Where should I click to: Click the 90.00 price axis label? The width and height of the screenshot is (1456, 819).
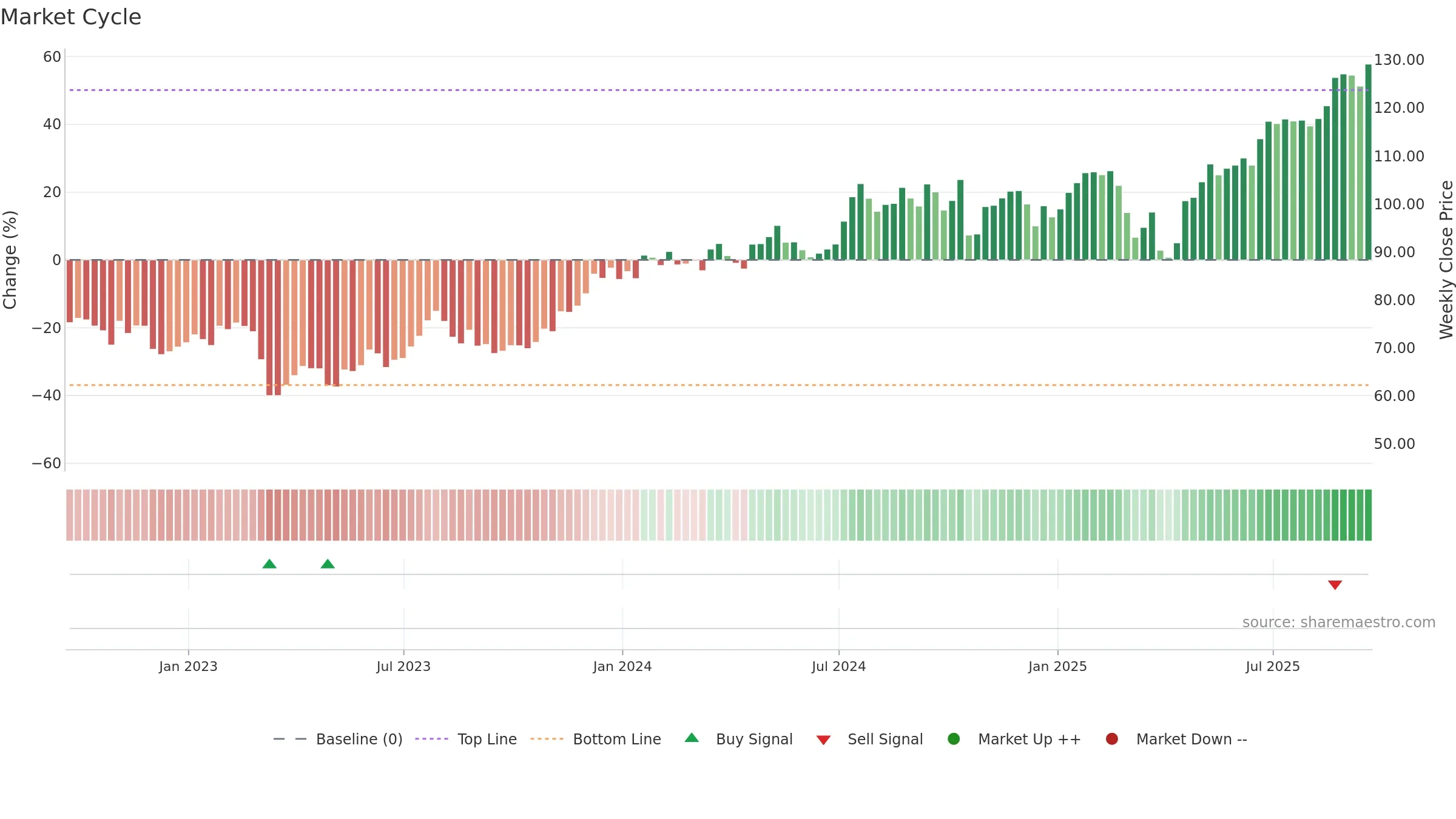coord(1394,252)
